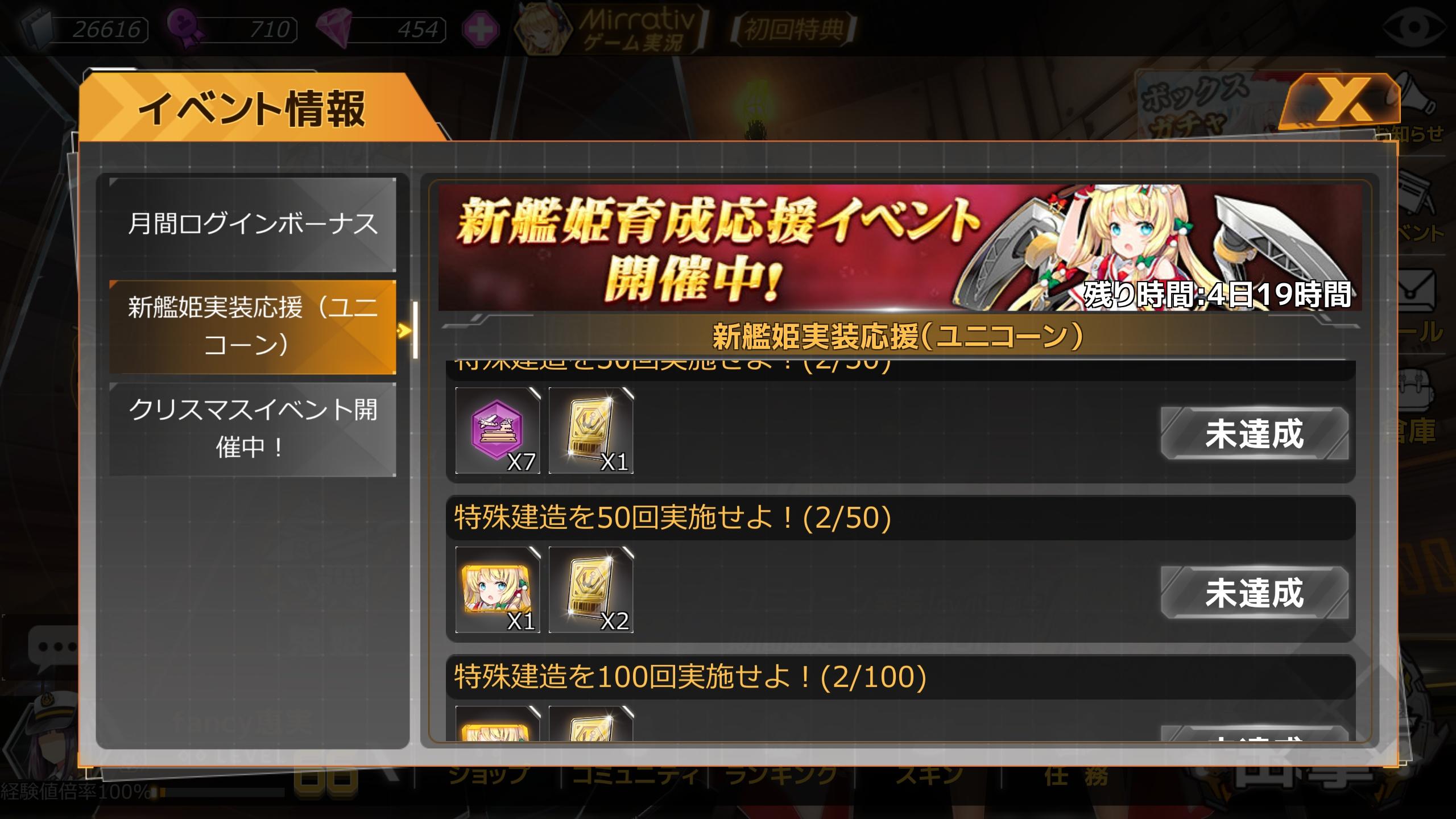
Task: Tap the pink plus icon to add gems
Action: [481, 30]
